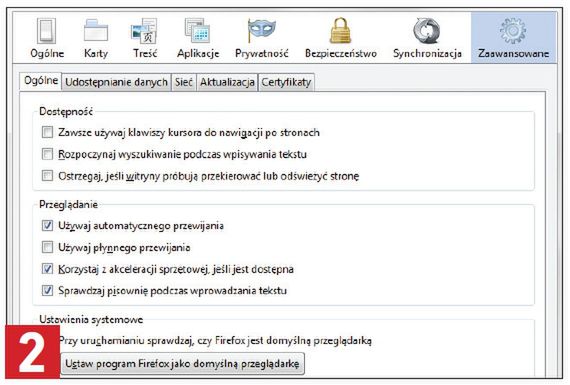Enable 'Zawsze używaj klawiszy kursora' checkbox

point(47,132)
